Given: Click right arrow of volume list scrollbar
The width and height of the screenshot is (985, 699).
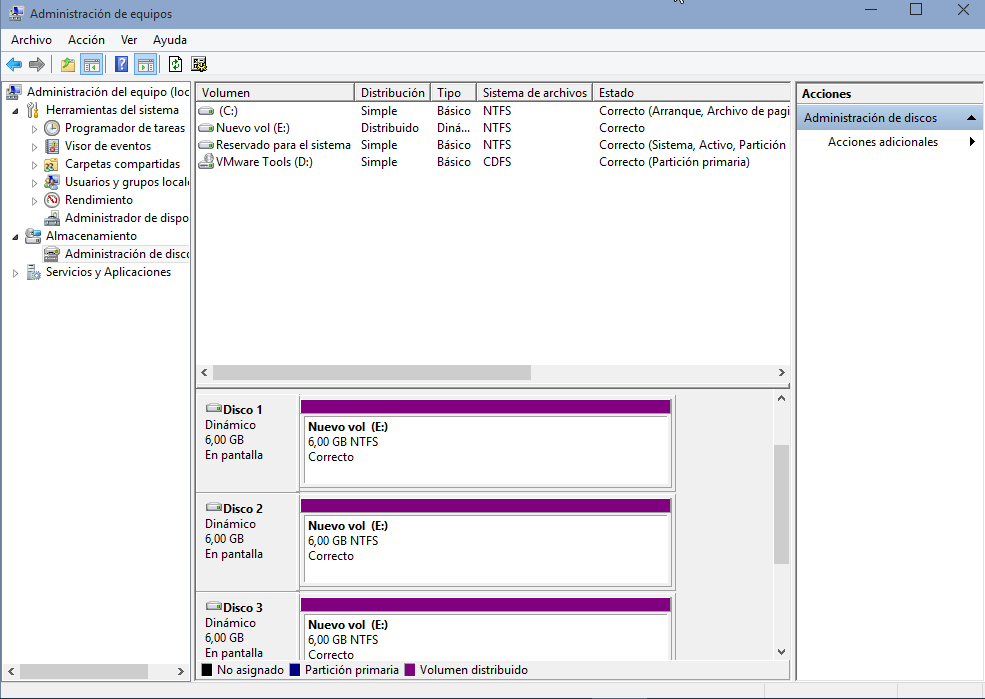Looking at the screenshot, I should tap(781, 372).
